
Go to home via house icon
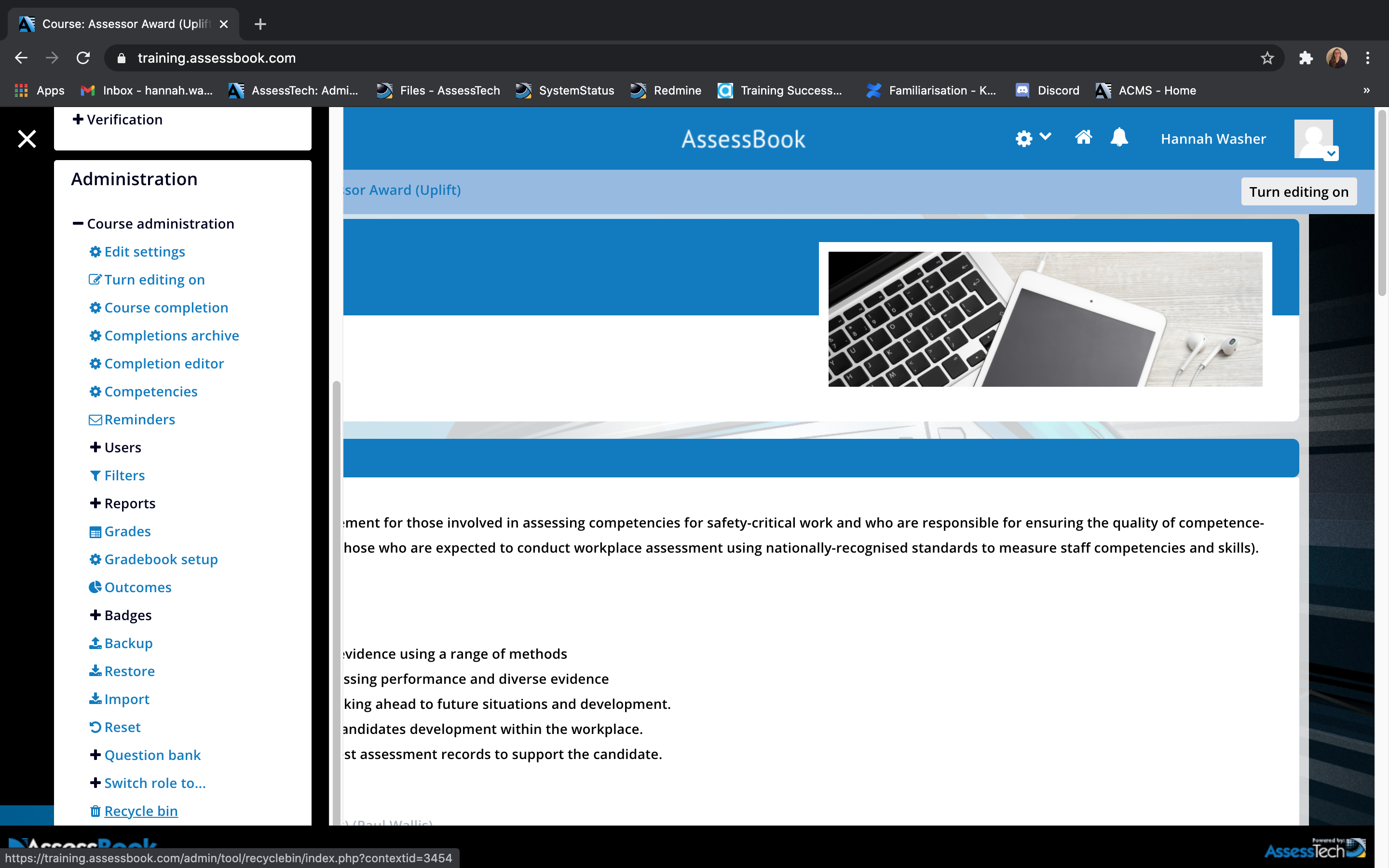(x=1083, y=137)
